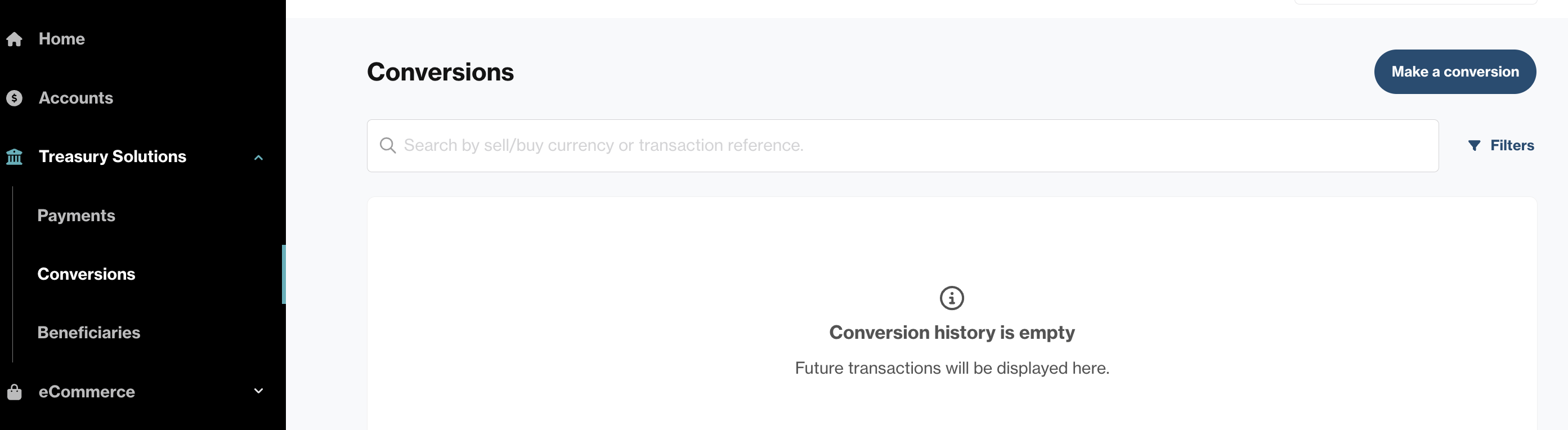Collapse the Treasury Solutions chevron

(259, 158)
